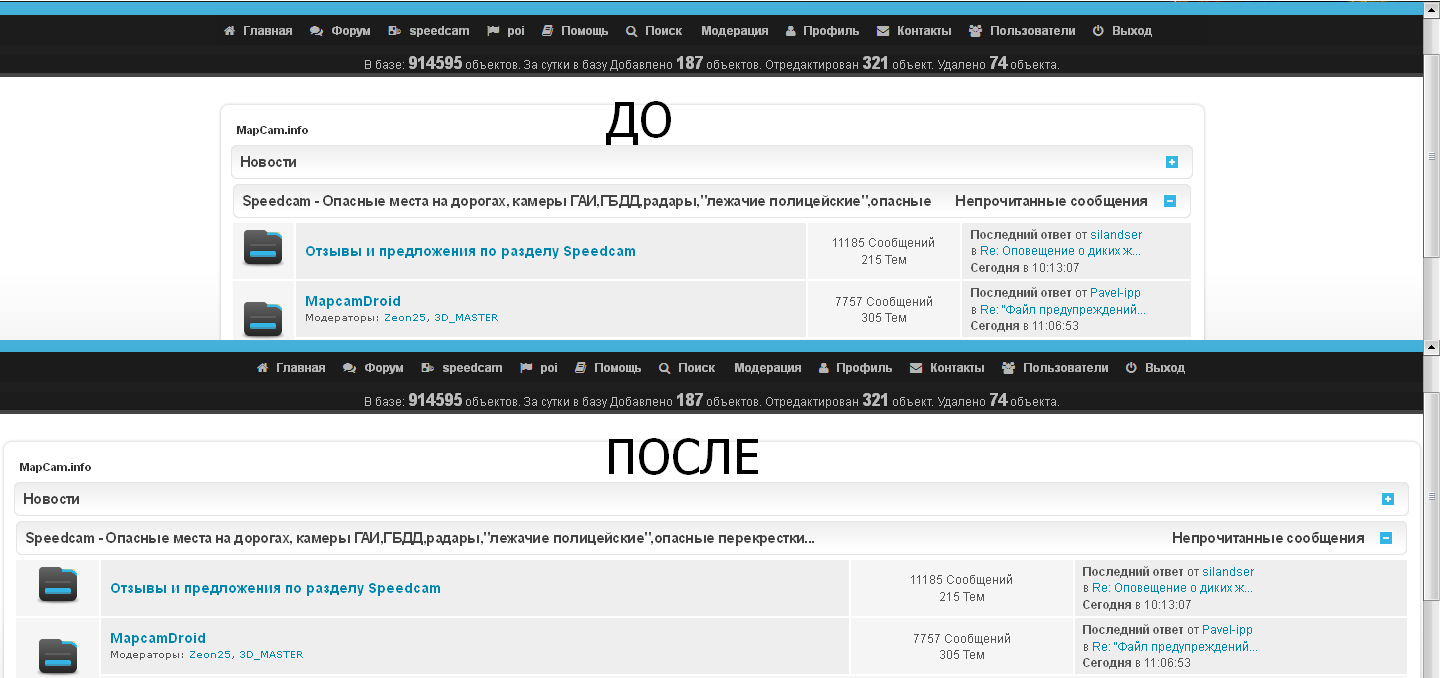
Task: Open MapcamDroid forum in the ДО view
Action: click(353, 301)
